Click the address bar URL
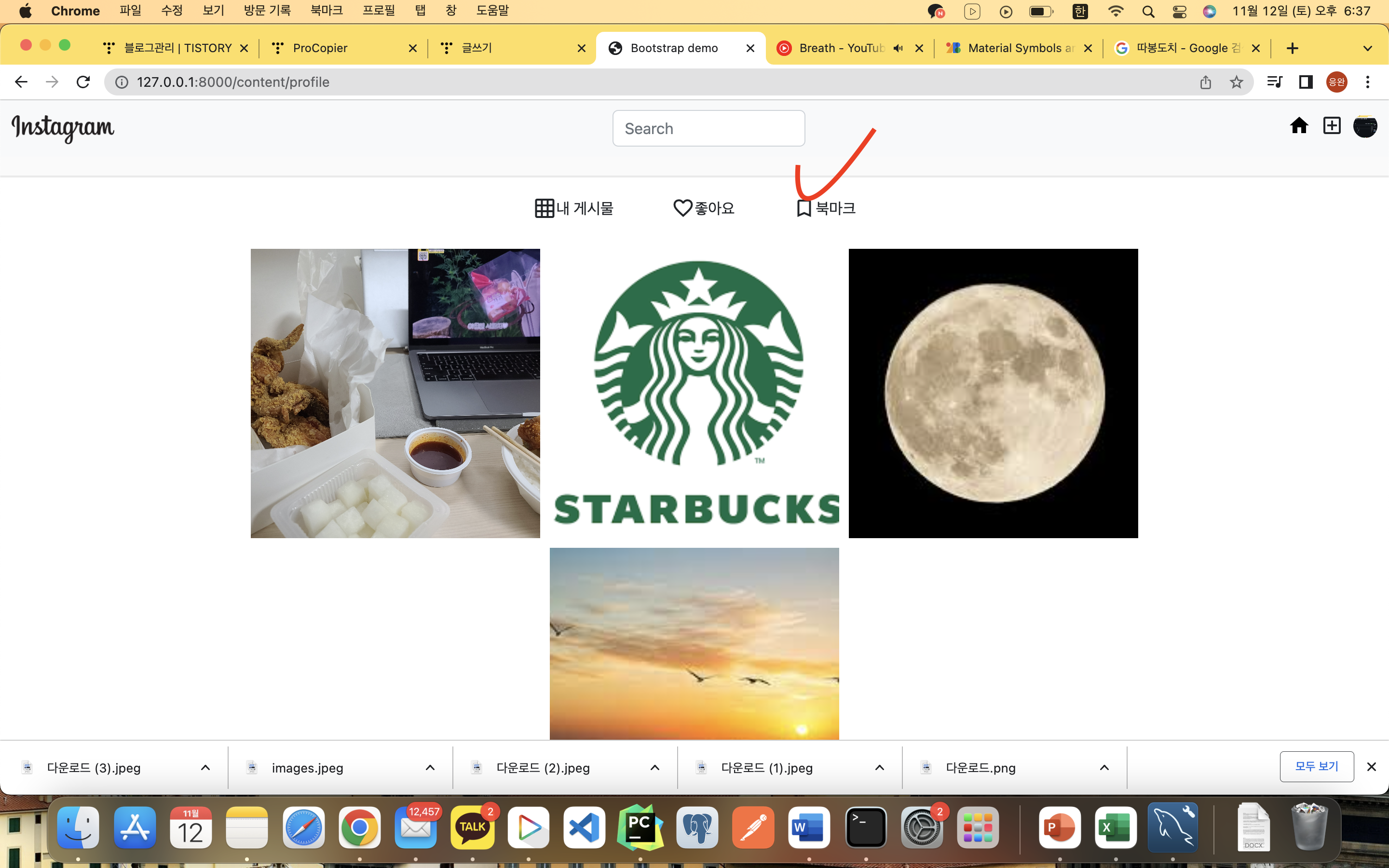1389x868 pixels. click(x=233, y=82)
